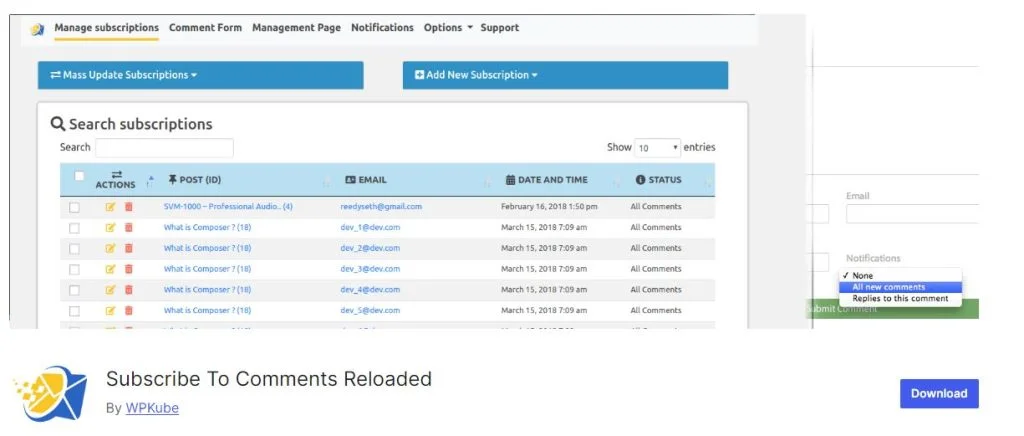Open the Show entries count dropdown
The height and width of the screenshot is (436, 1024).
coord(658,148)
